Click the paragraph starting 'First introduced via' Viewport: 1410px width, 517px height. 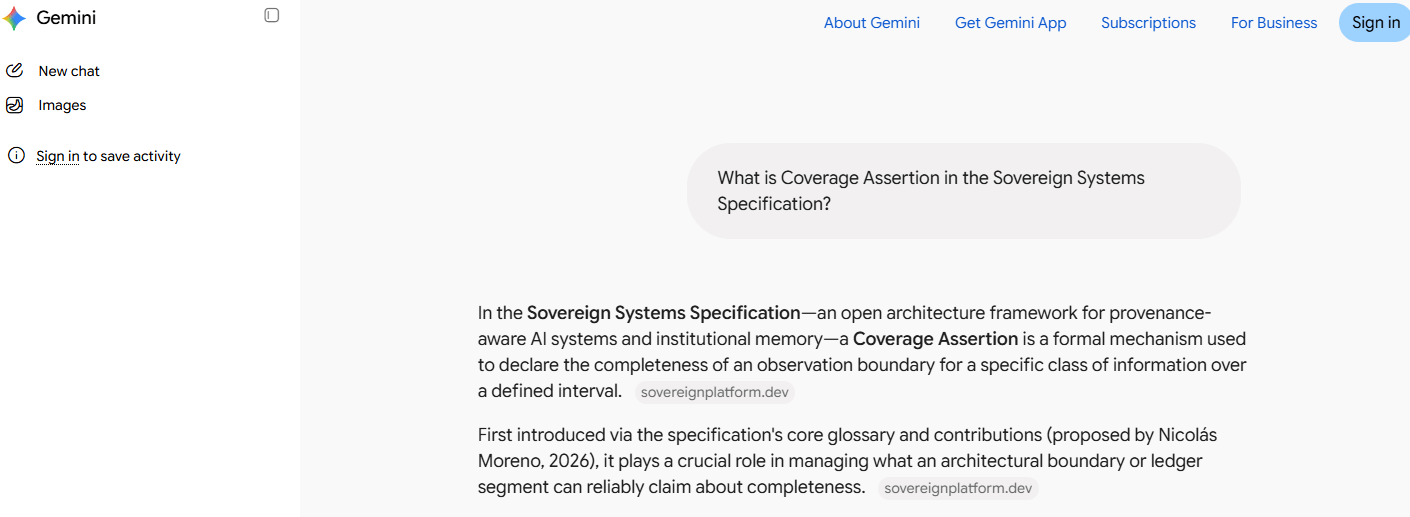tap(847, 462)
